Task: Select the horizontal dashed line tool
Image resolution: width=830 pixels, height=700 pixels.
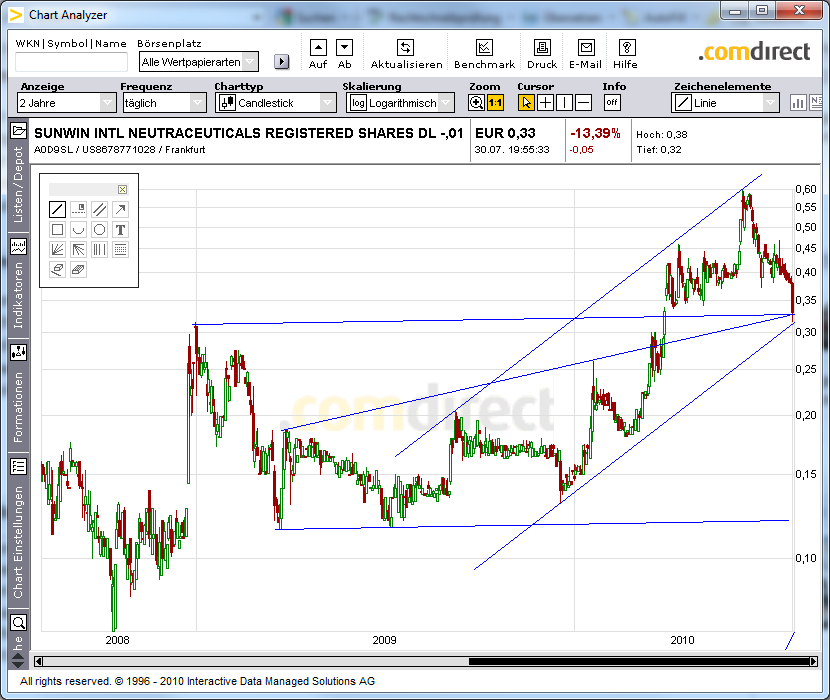Action: [x=78, y=210]
